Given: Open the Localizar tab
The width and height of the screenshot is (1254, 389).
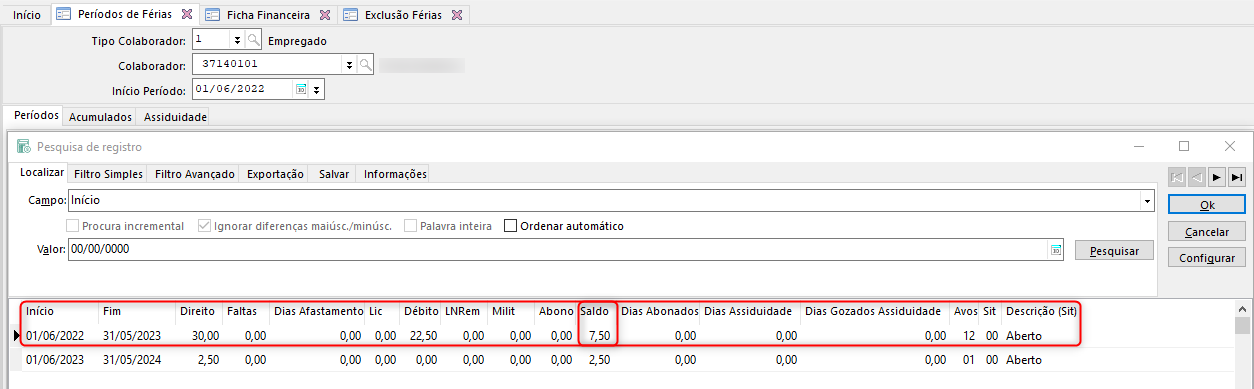Looking at the screenshot, I should click(x=42, y=173).
